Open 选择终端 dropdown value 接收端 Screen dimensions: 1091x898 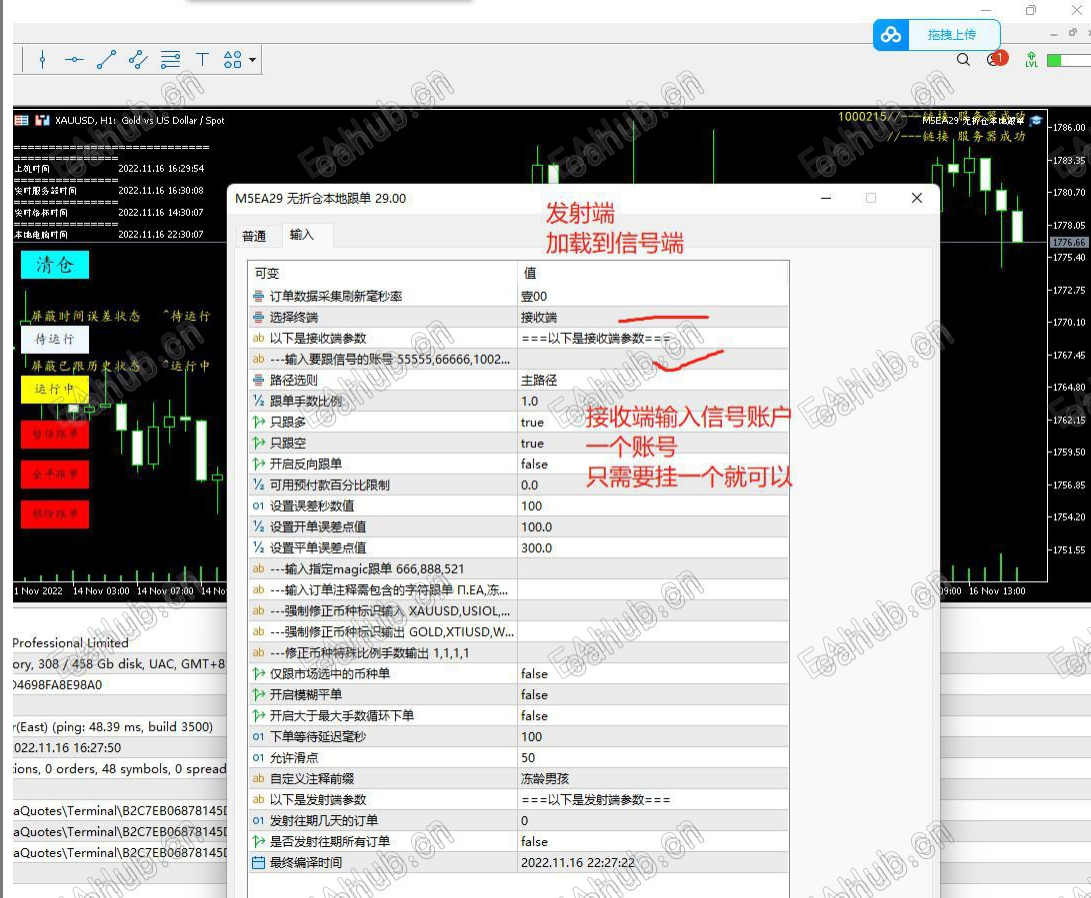point(653,317)
